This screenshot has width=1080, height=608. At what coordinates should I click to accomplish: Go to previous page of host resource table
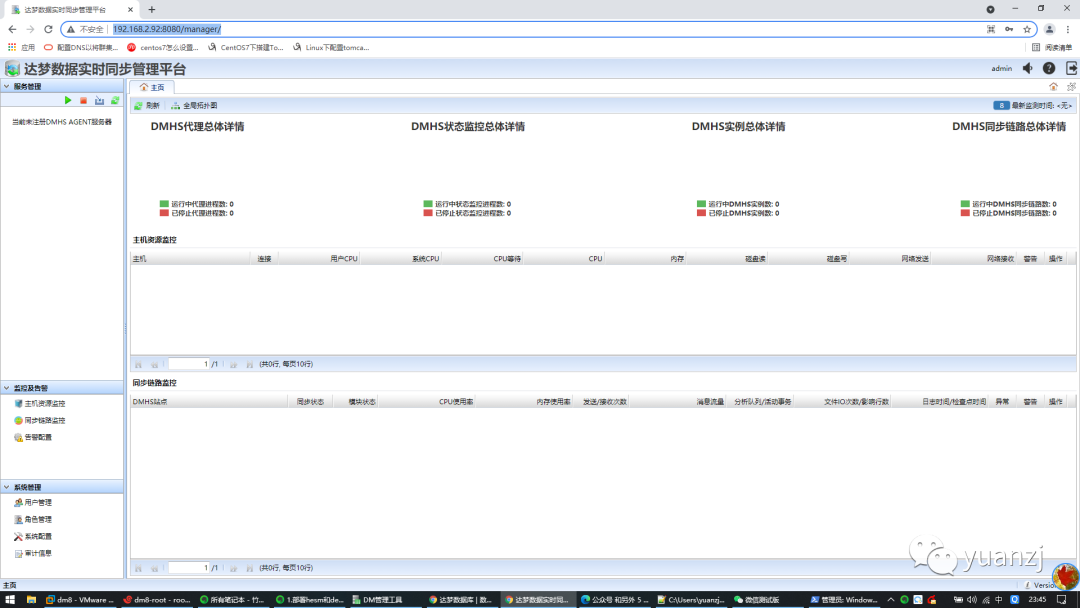154,364
